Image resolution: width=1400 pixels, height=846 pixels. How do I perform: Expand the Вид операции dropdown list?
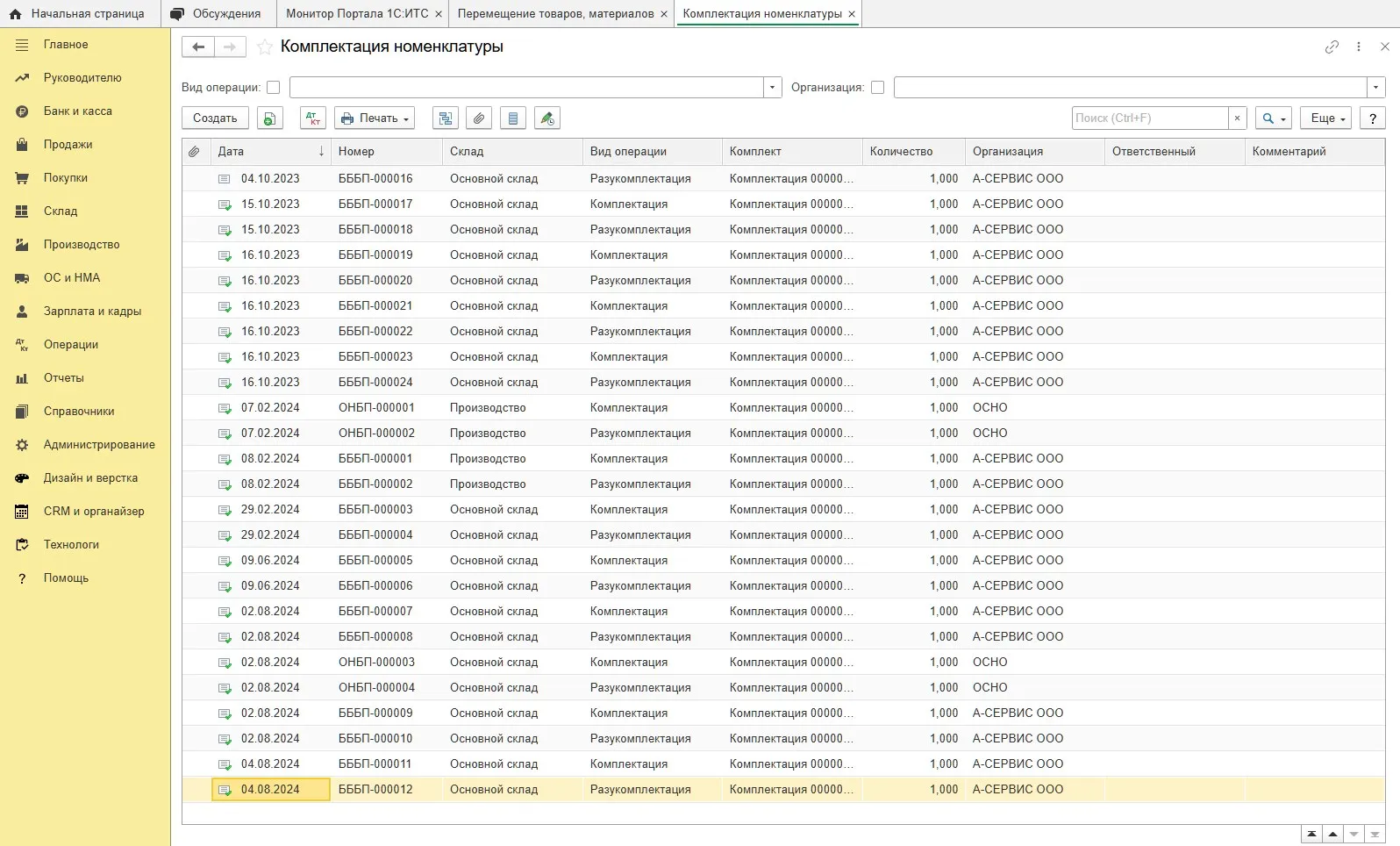tap(772, 88)
